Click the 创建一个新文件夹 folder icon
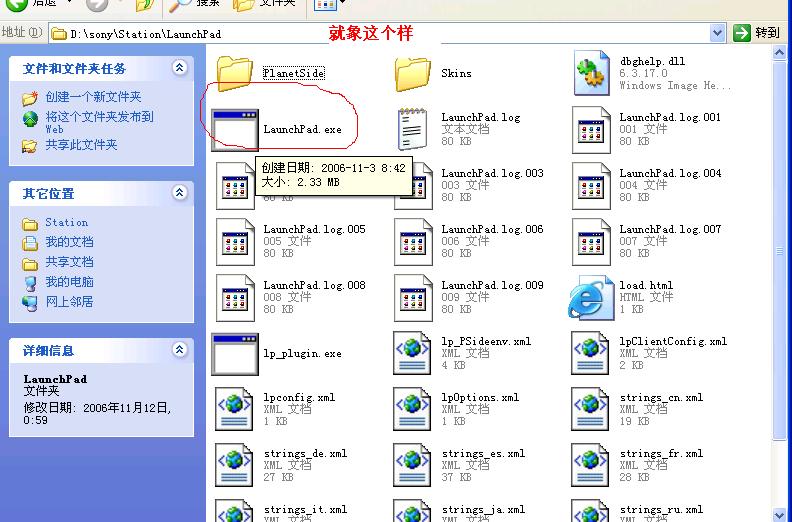The height and width of the screenshot is (522, 792). coord(30,98)
